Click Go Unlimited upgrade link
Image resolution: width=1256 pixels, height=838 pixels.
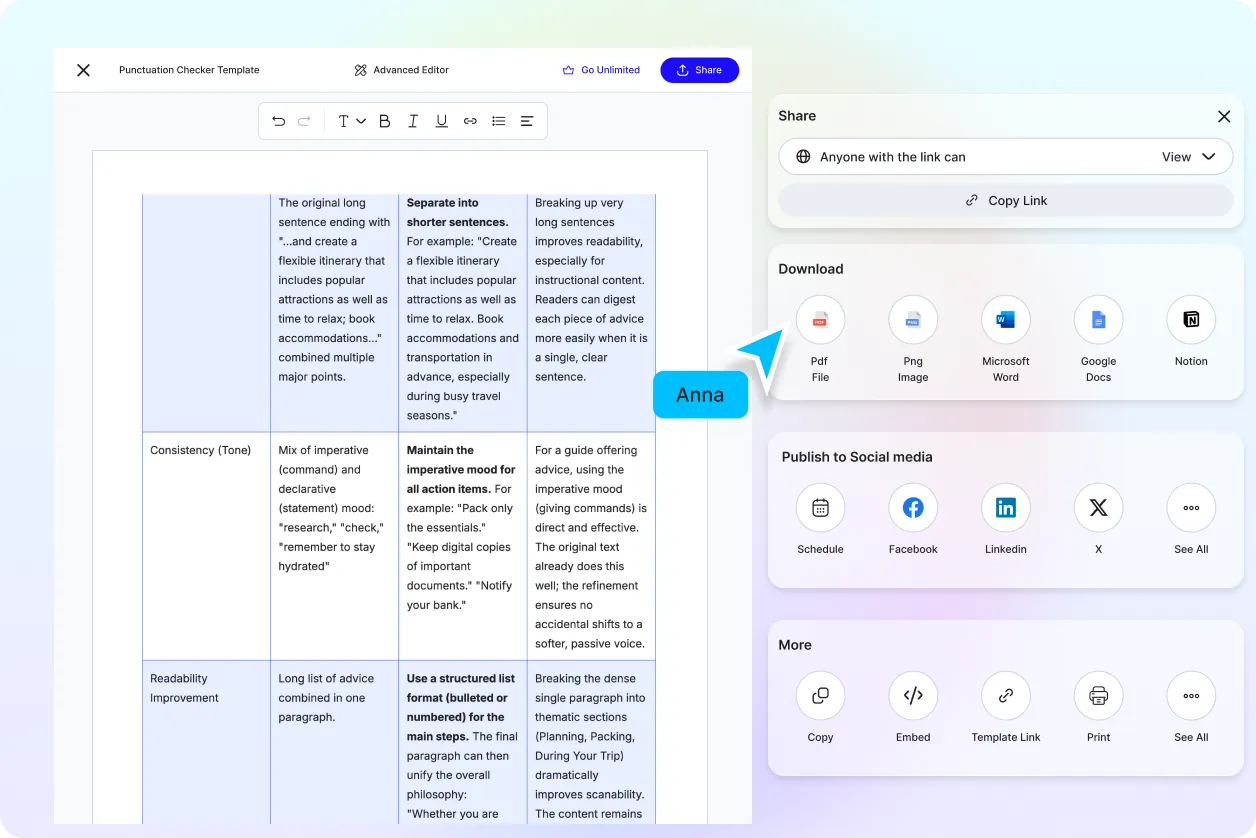601,70
